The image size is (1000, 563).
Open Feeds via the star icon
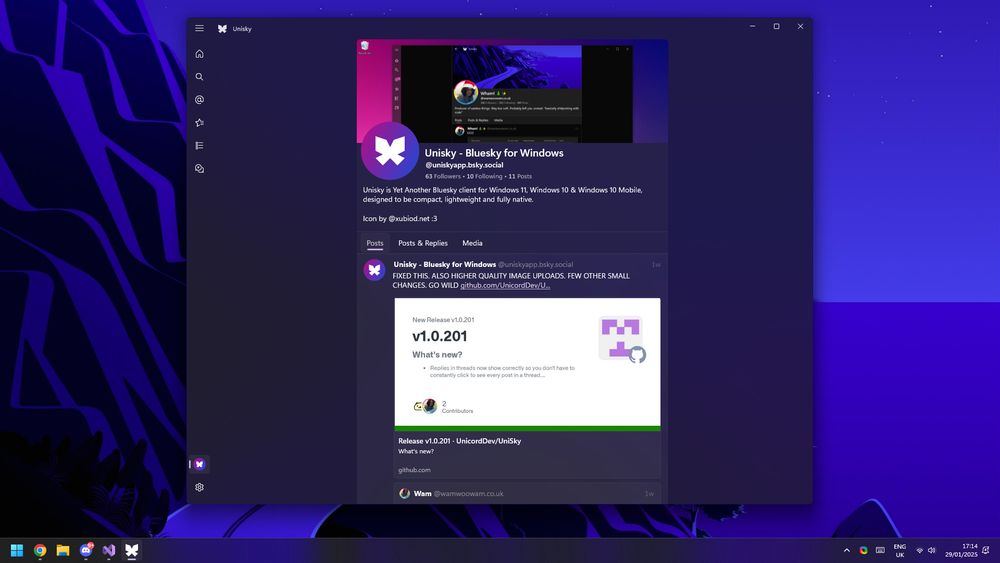[200, 123]
